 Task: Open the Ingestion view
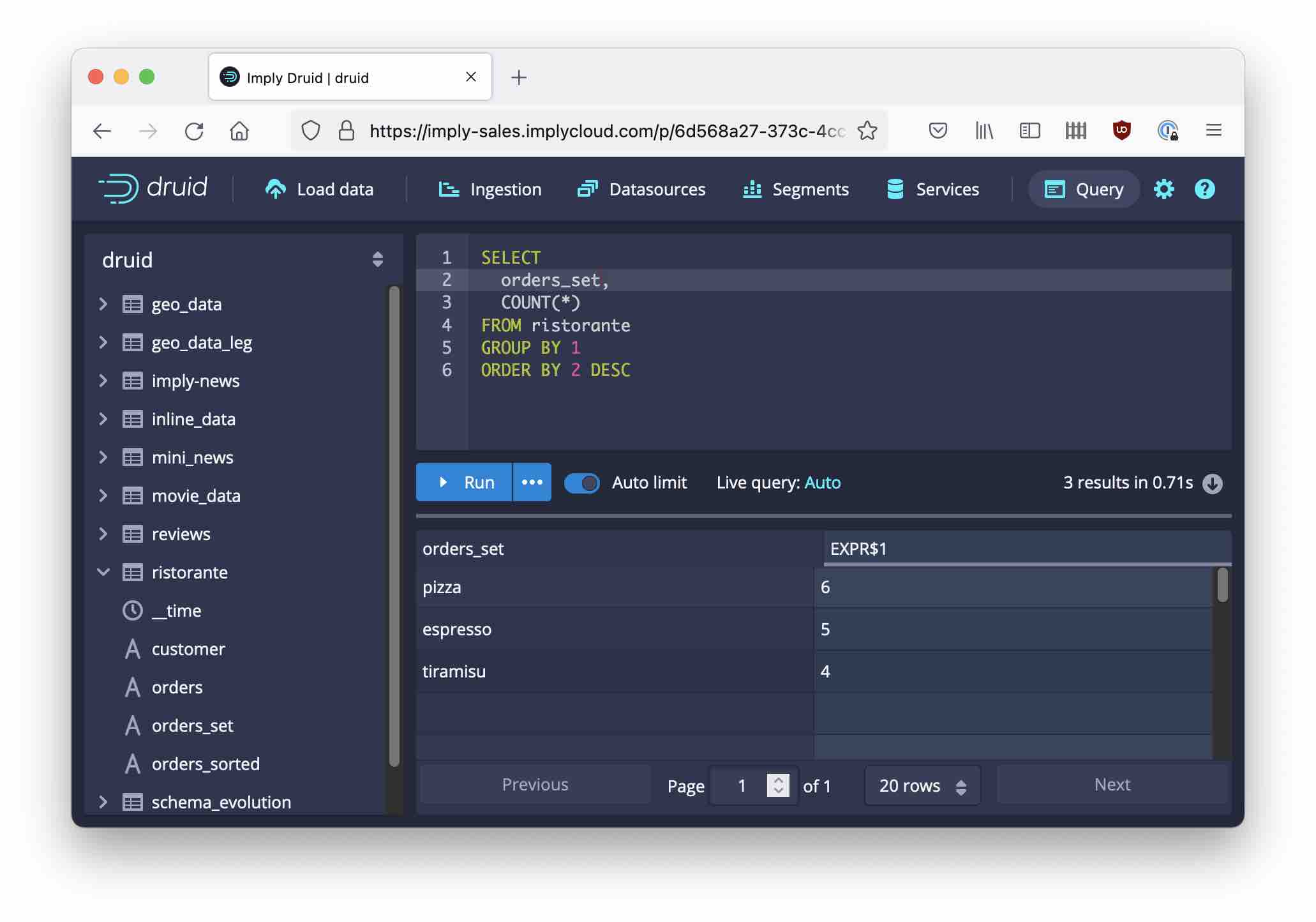[x=490, y=189]
